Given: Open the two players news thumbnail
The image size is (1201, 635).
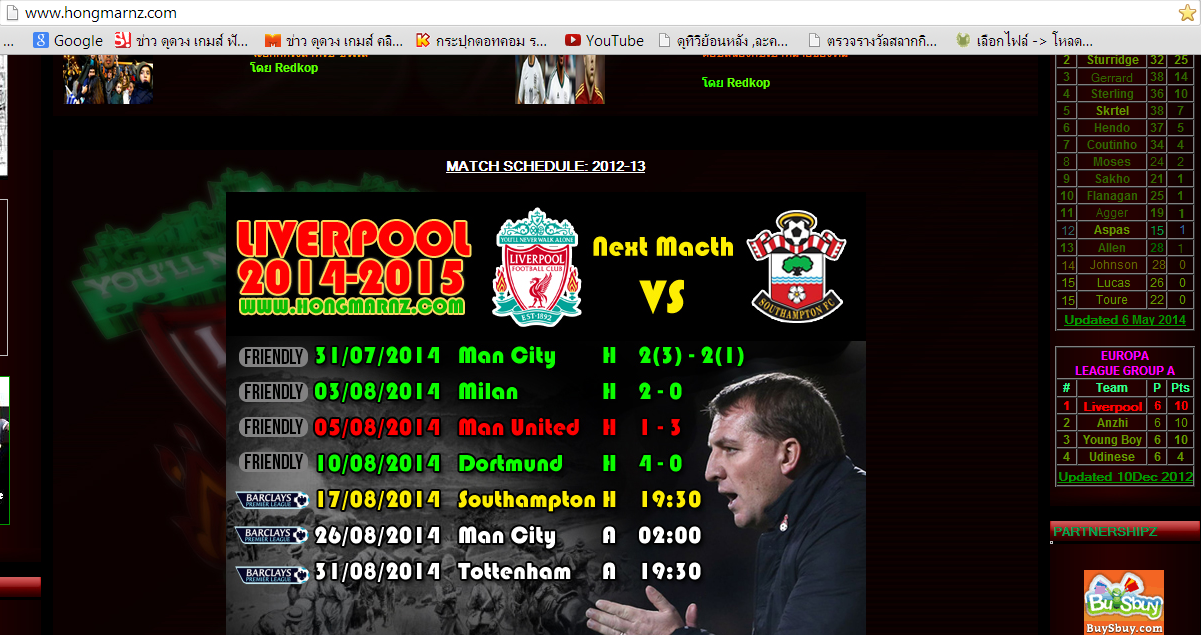Looking at the screenshot, I should point(560,79).
